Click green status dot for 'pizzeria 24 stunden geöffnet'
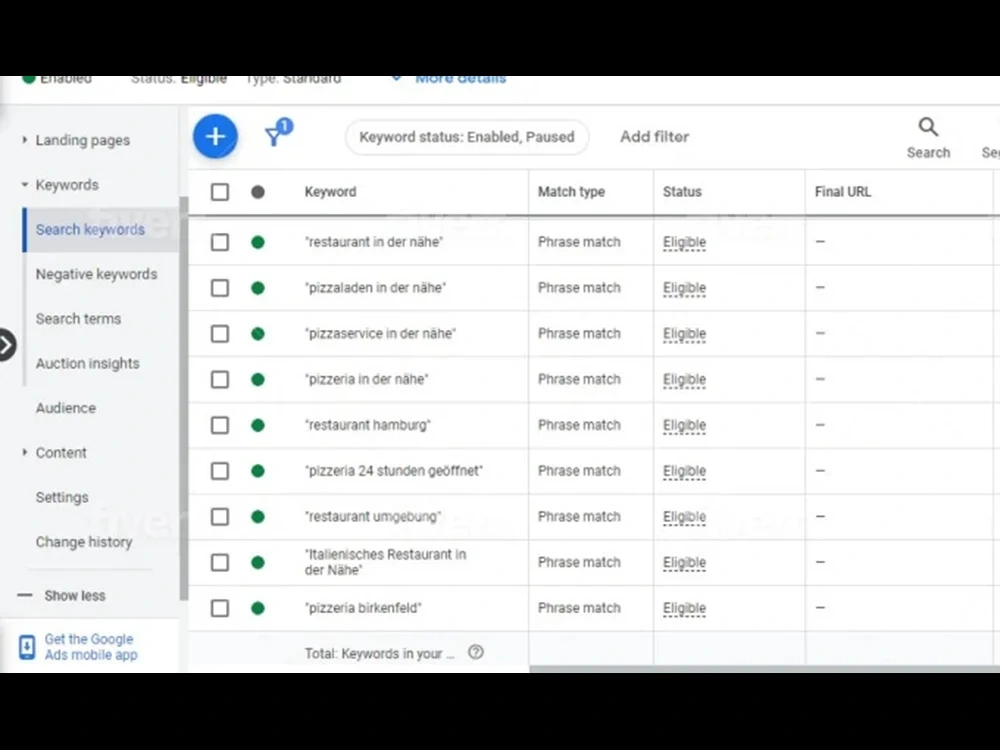1000x750 pixels. coord(258,471)
